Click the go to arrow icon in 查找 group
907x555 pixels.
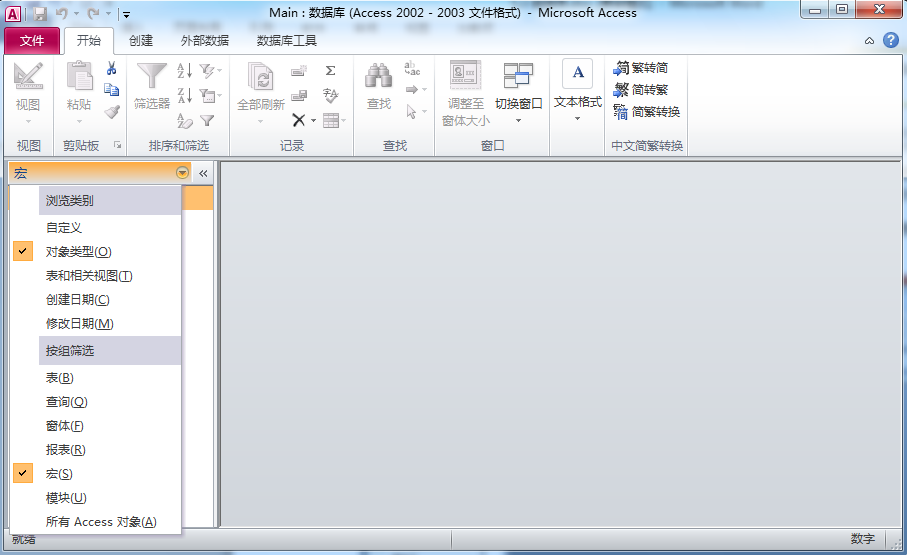412,90
